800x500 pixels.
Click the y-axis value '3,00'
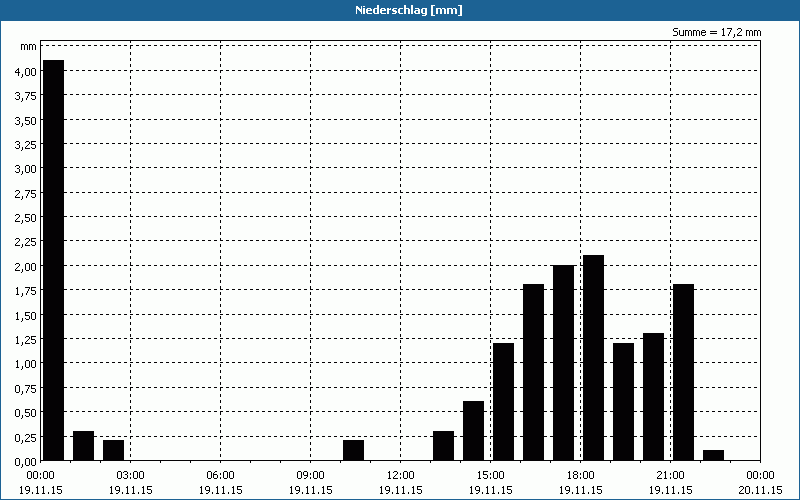pos(26,169)
